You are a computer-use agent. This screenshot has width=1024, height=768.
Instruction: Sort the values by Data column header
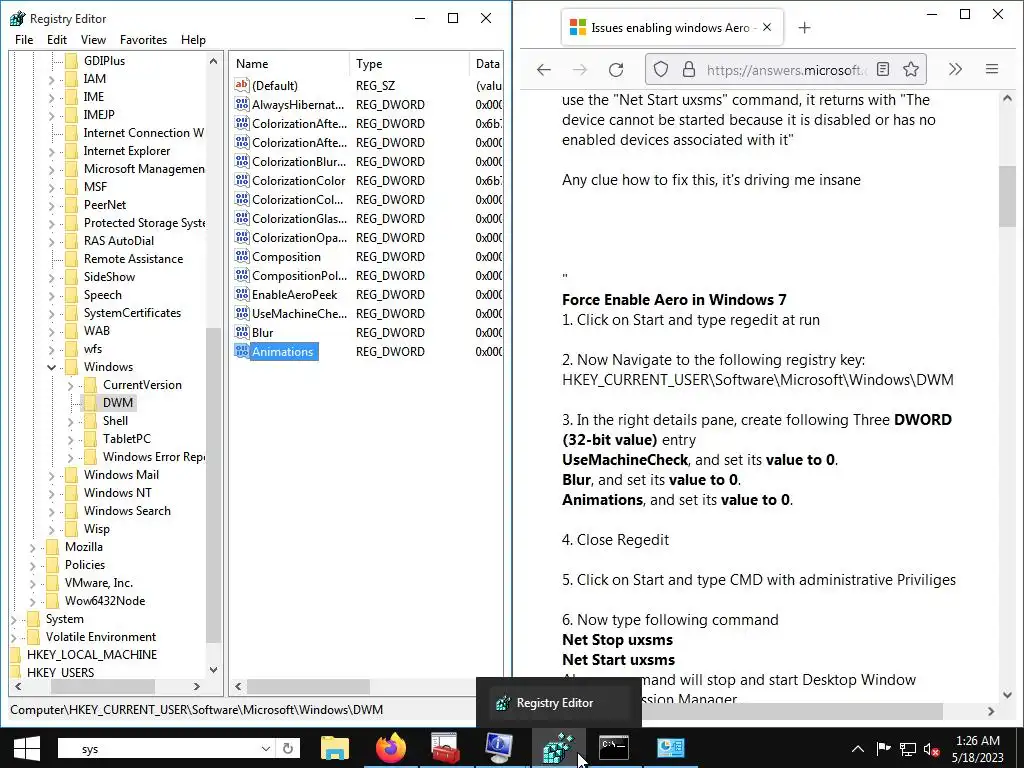point(487,64)
